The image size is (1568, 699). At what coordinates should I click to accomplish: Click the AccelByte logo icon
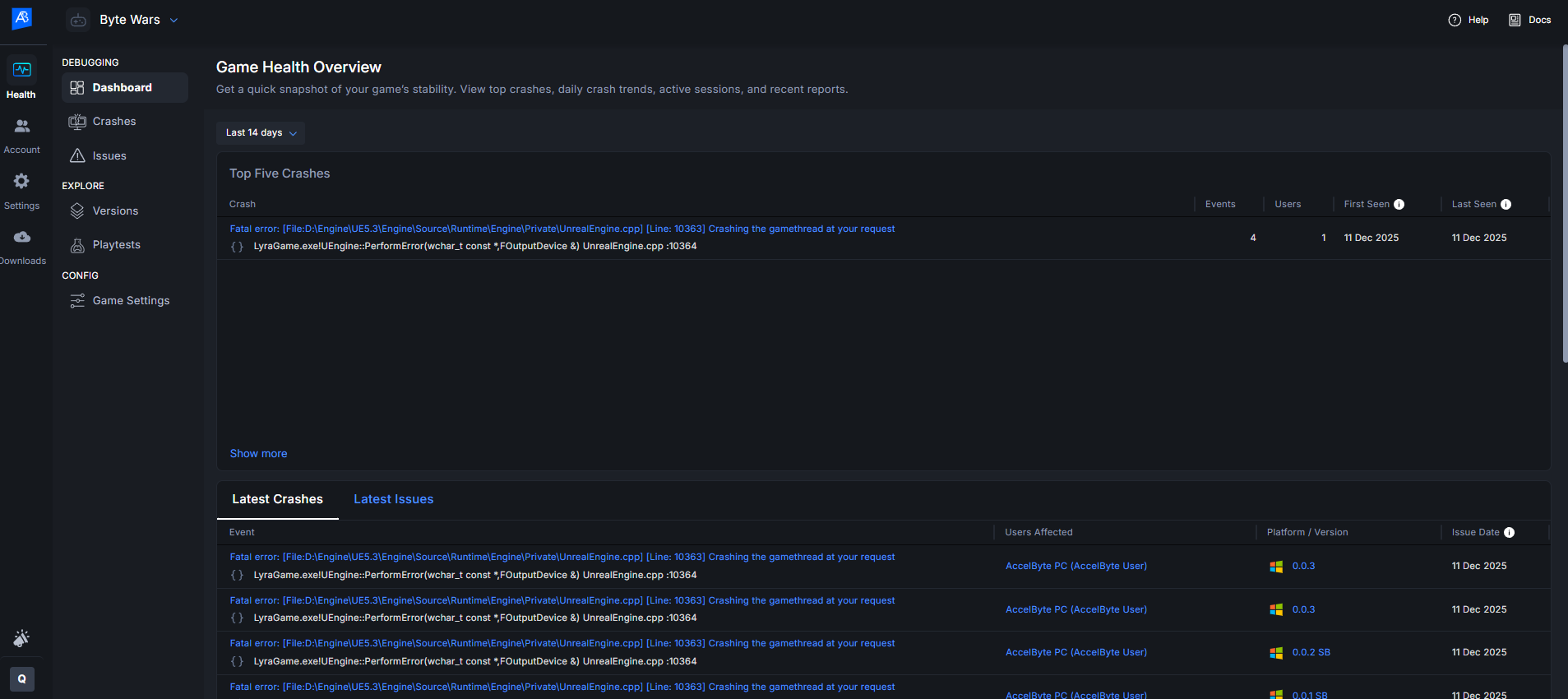click(x=22, y=18)
